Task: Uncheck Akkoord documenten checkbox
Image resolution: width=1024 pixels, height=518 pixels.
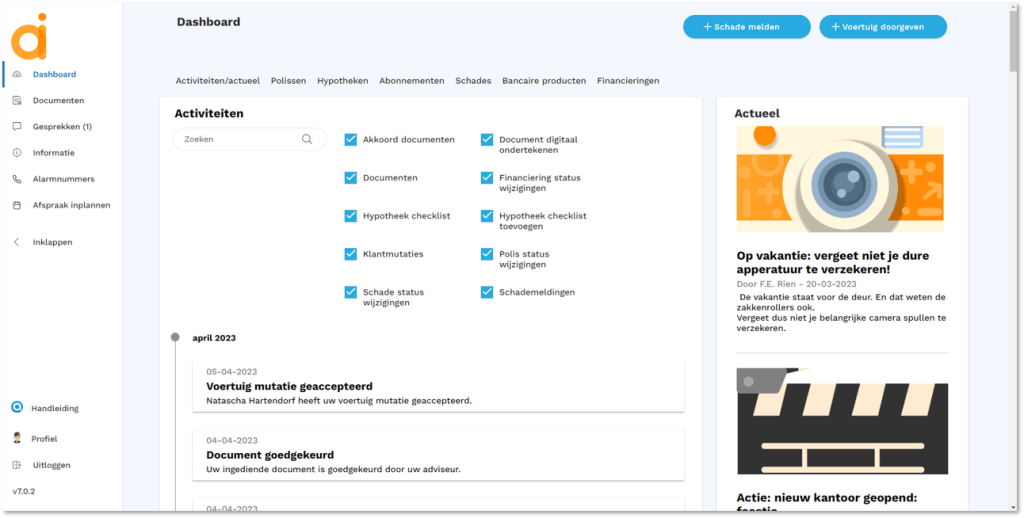Action: point(351,139)
